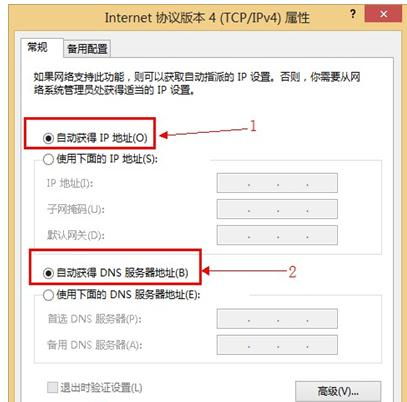This screenshot has width=407, height=402.
Task: Click the 自动获得 IP 地址(O) label text
Action: click(102, 138)
